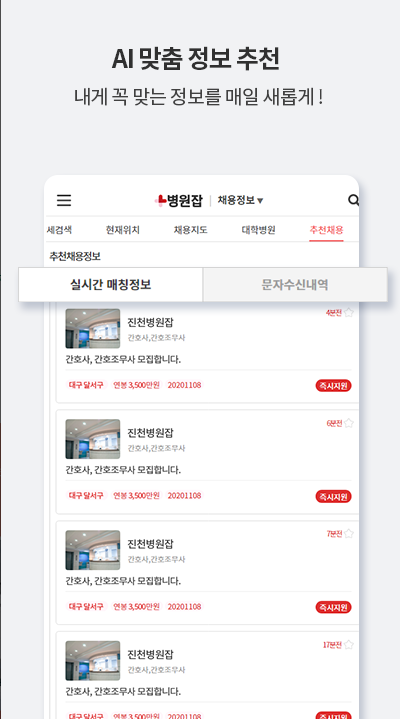Image resolution: width=400 pixels, height=719 pixels.
Task: Favorite the job posted 7분전
Action: click(x=349, y=534)
